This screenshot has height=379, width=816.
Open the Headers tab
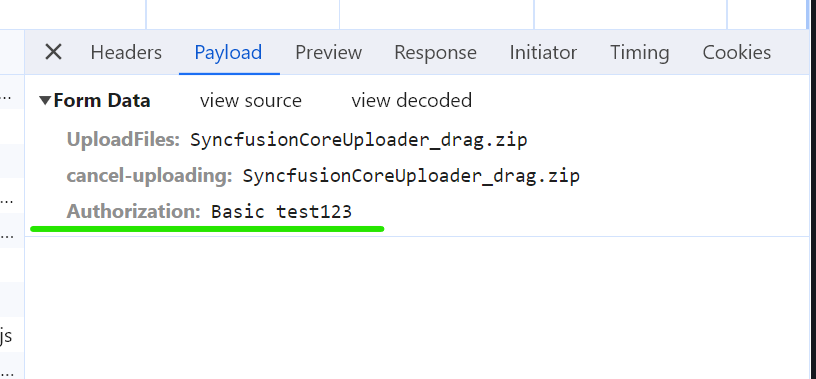tap(126, 52)
